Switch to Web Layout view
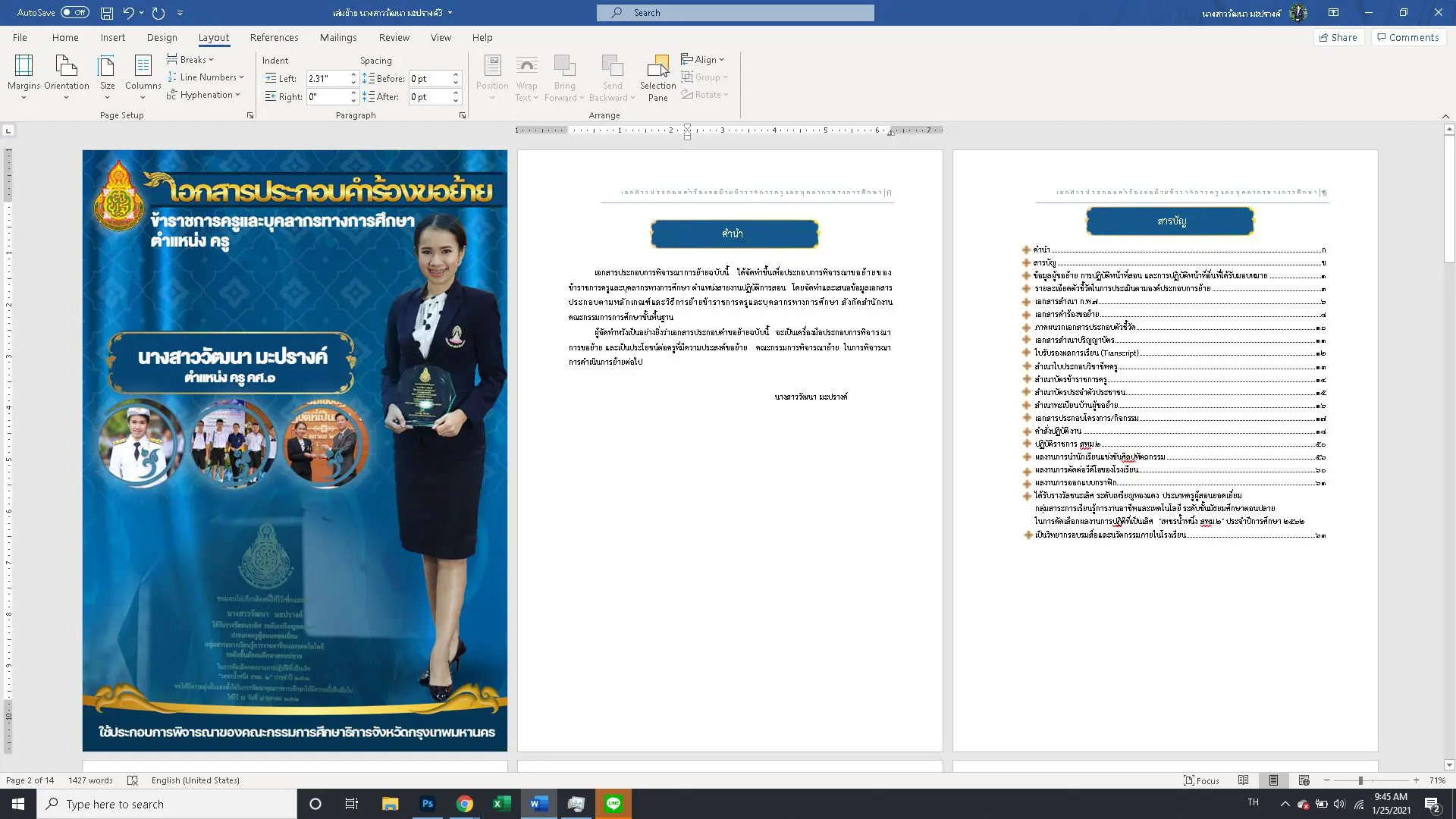Screen dimensions: 1456x819 point(1304,780)
